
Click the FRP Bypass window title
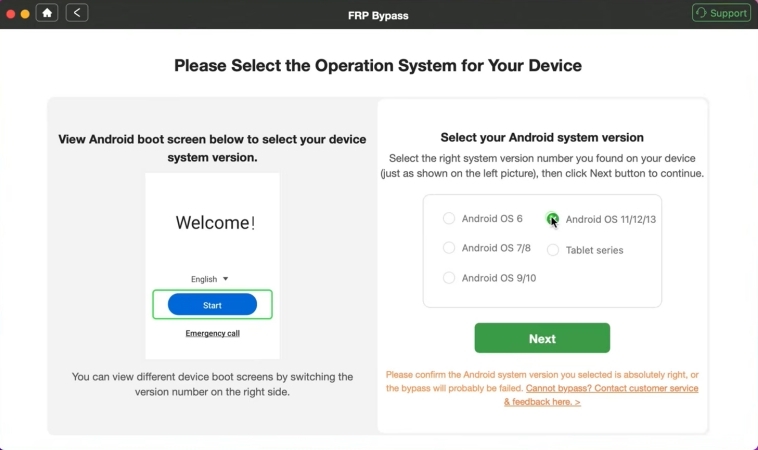(378, 15)
